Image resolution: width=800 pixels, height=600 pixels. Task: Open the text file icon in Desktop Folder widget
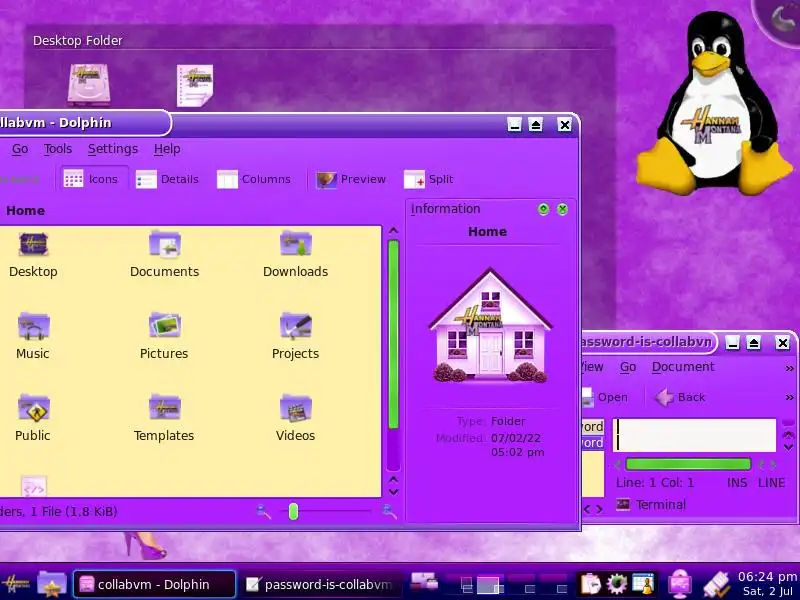[x=195, y=85]
